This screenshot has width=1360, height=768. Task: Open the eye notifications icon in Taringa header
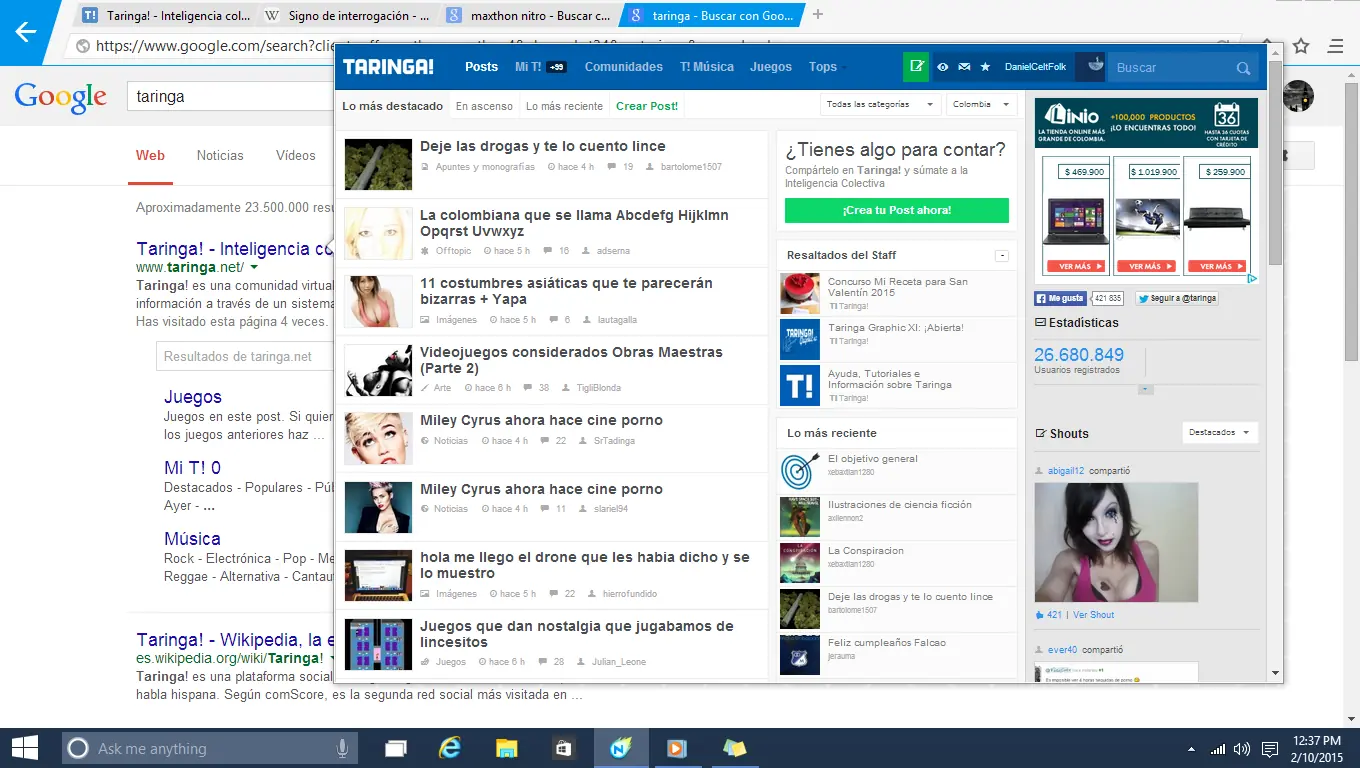[x=942, y=67]
